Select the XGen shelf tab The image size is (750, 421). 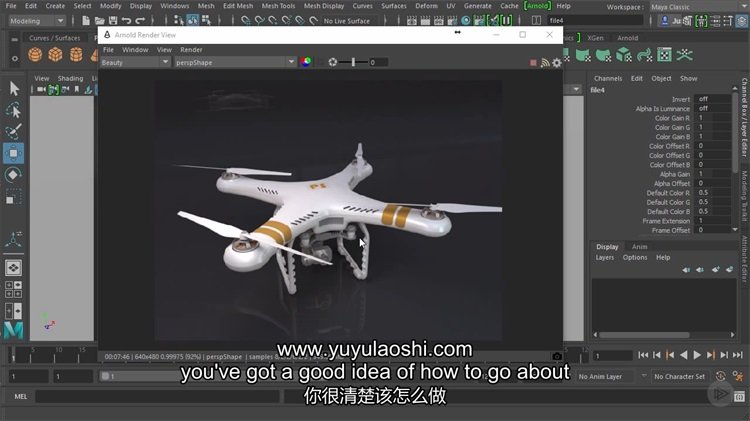pyautogui.click(x=595, y=38)
